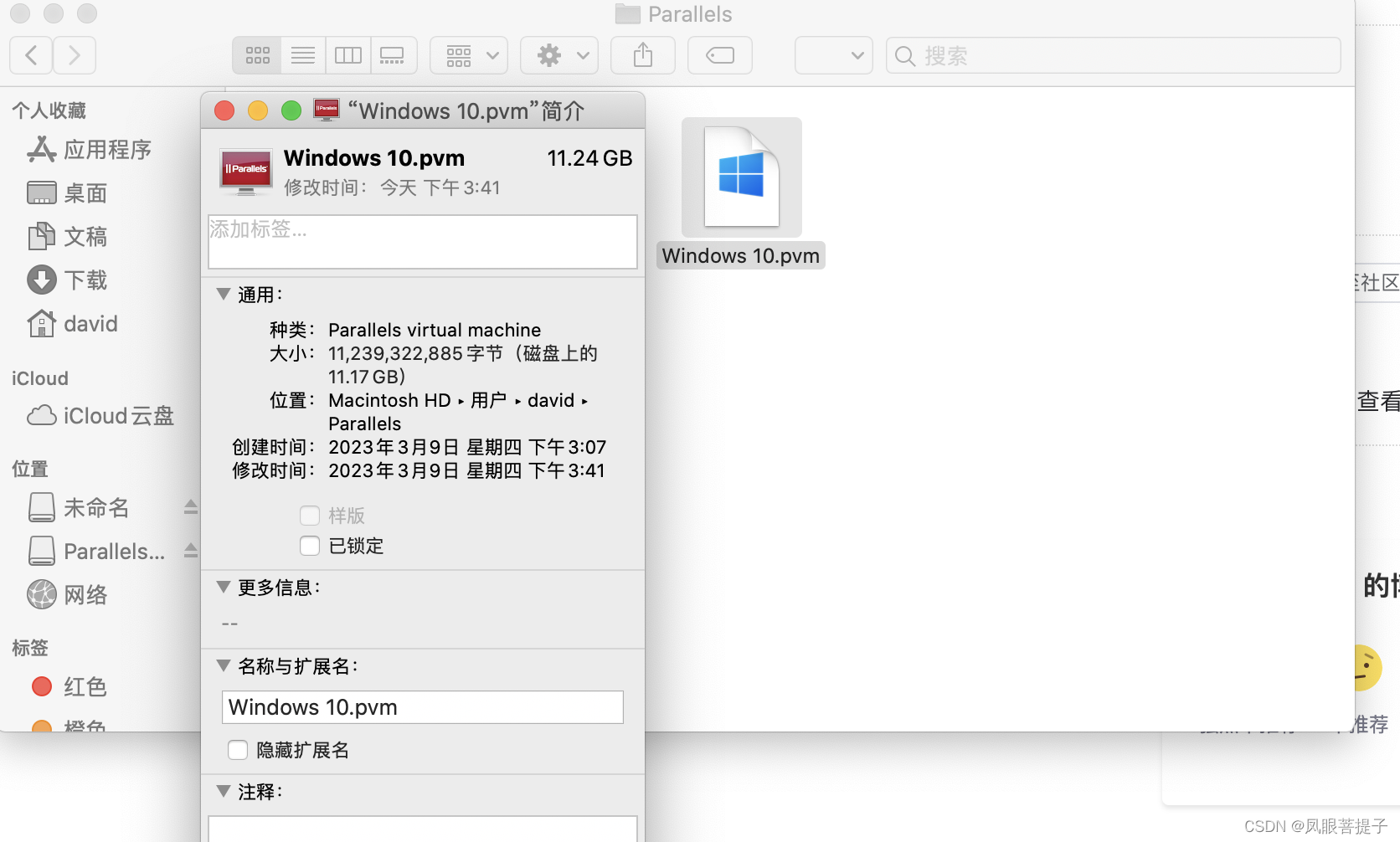This screenshot has height=842, width=1400.
Task: Click the 添加标签 tags field
Action: (423, 242)
